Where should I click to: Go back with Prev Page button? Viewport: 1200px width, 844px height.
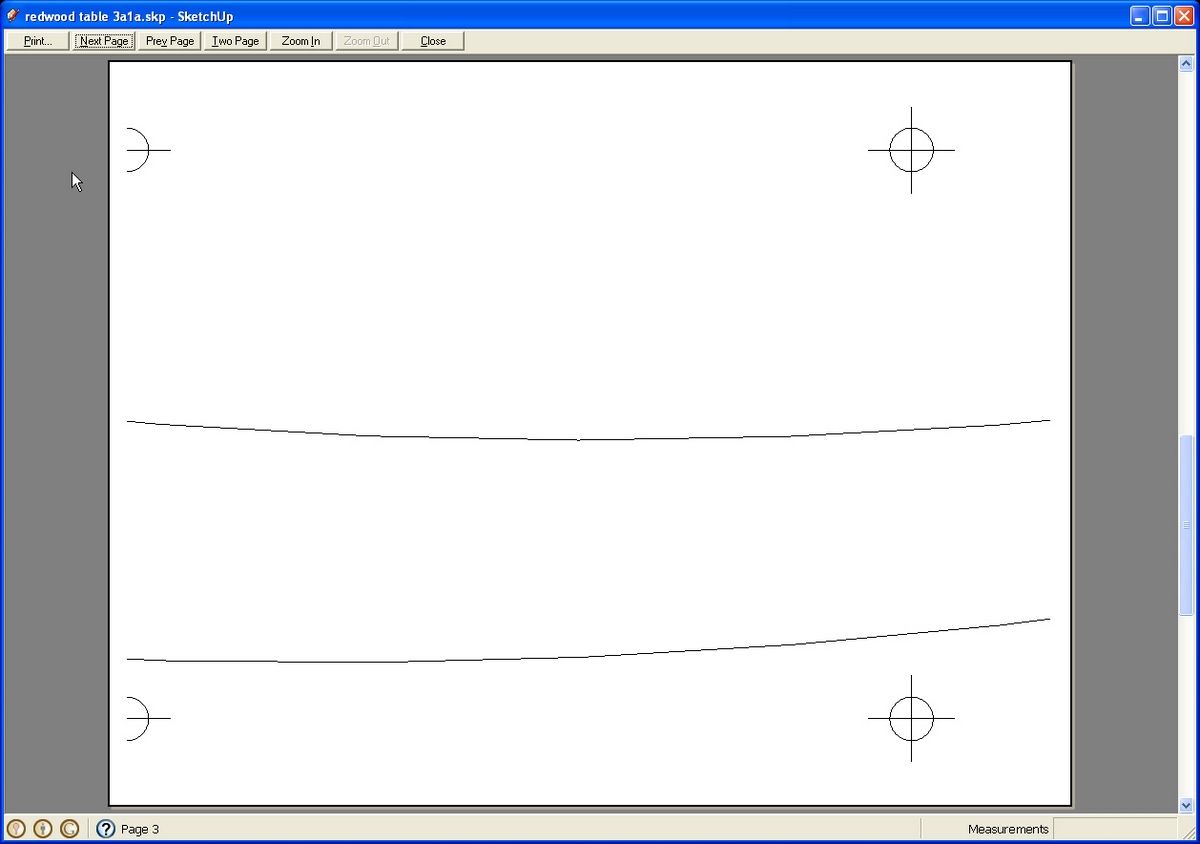pyautogui.click(x=170, y=41)
